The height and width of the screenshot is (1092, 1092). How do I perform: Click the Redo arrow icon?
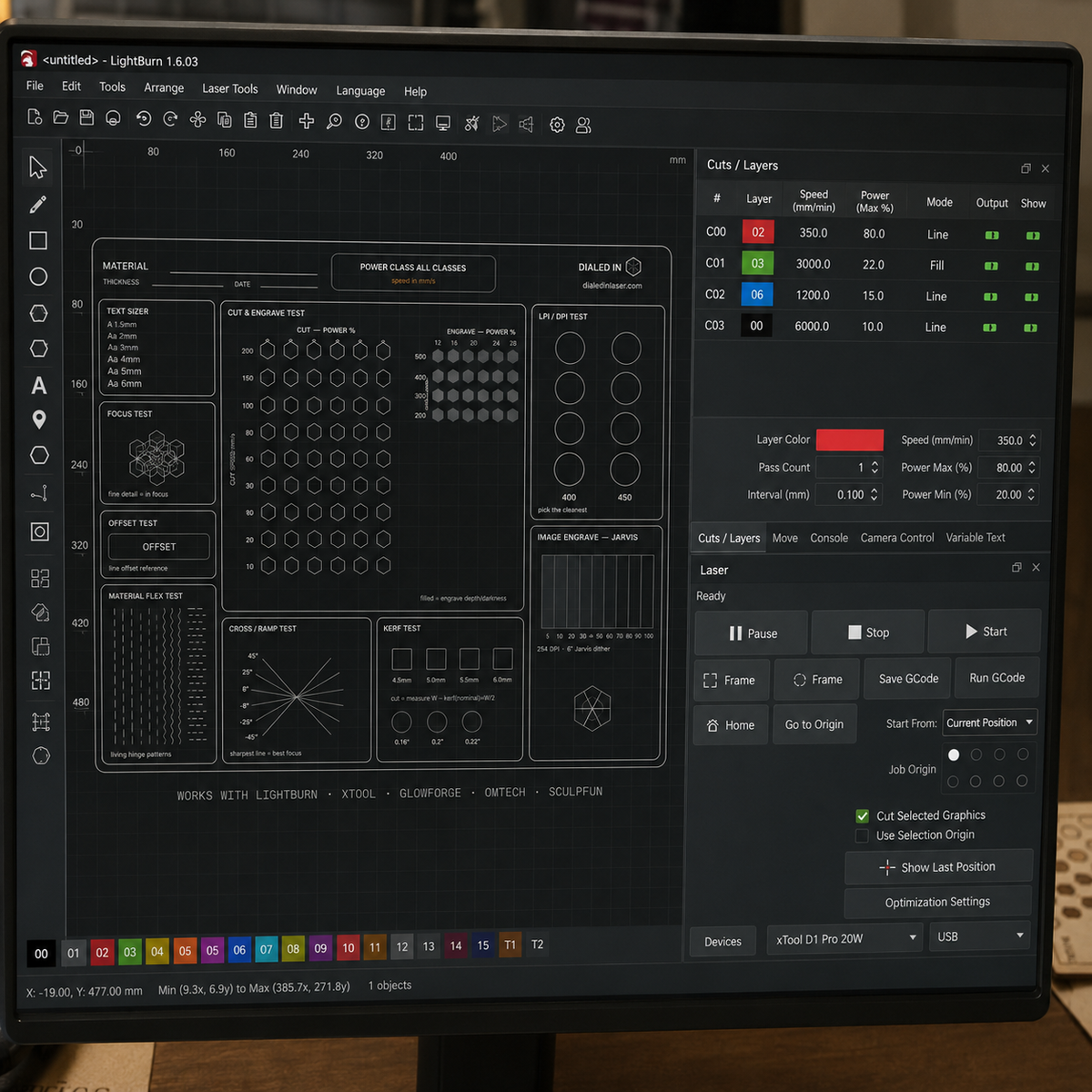pyautogui.click(x=170, y=119)
